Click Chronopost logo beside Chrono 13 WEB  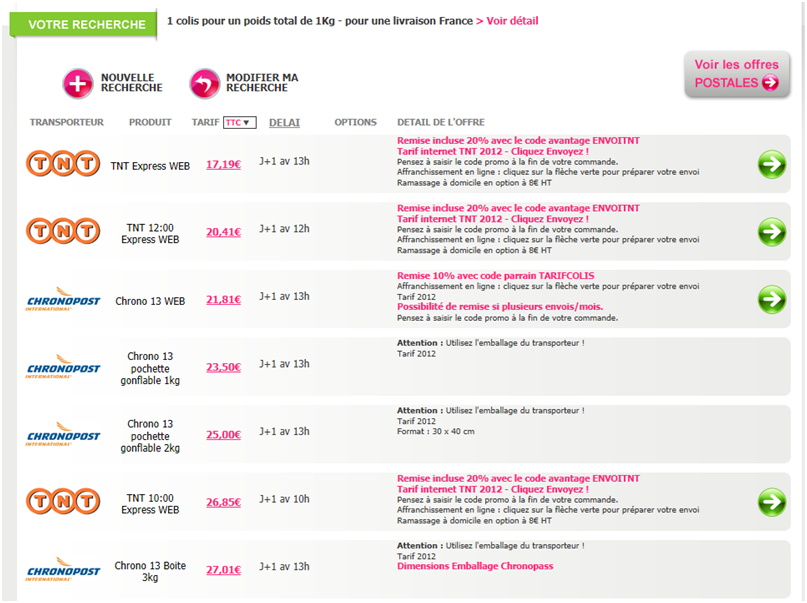click(x=63, y=299)
